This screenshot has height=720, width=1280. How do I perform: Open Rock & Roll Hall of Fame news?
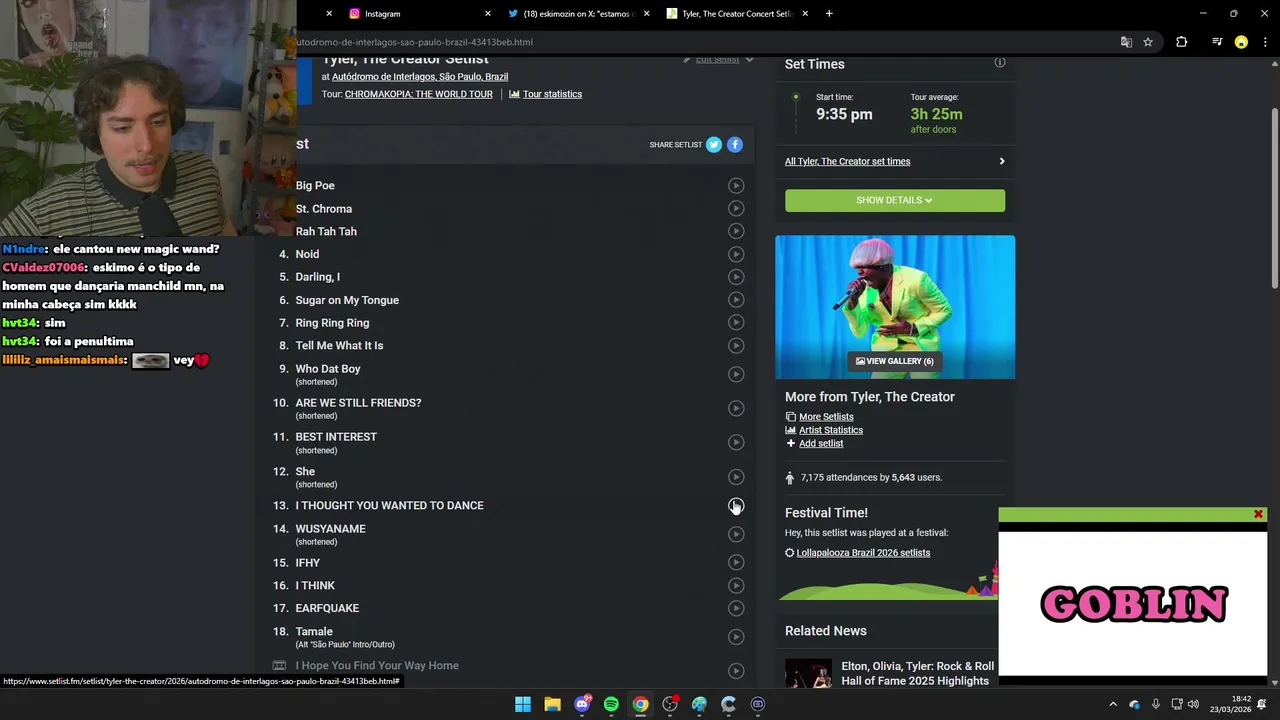[x=918, y=673]
